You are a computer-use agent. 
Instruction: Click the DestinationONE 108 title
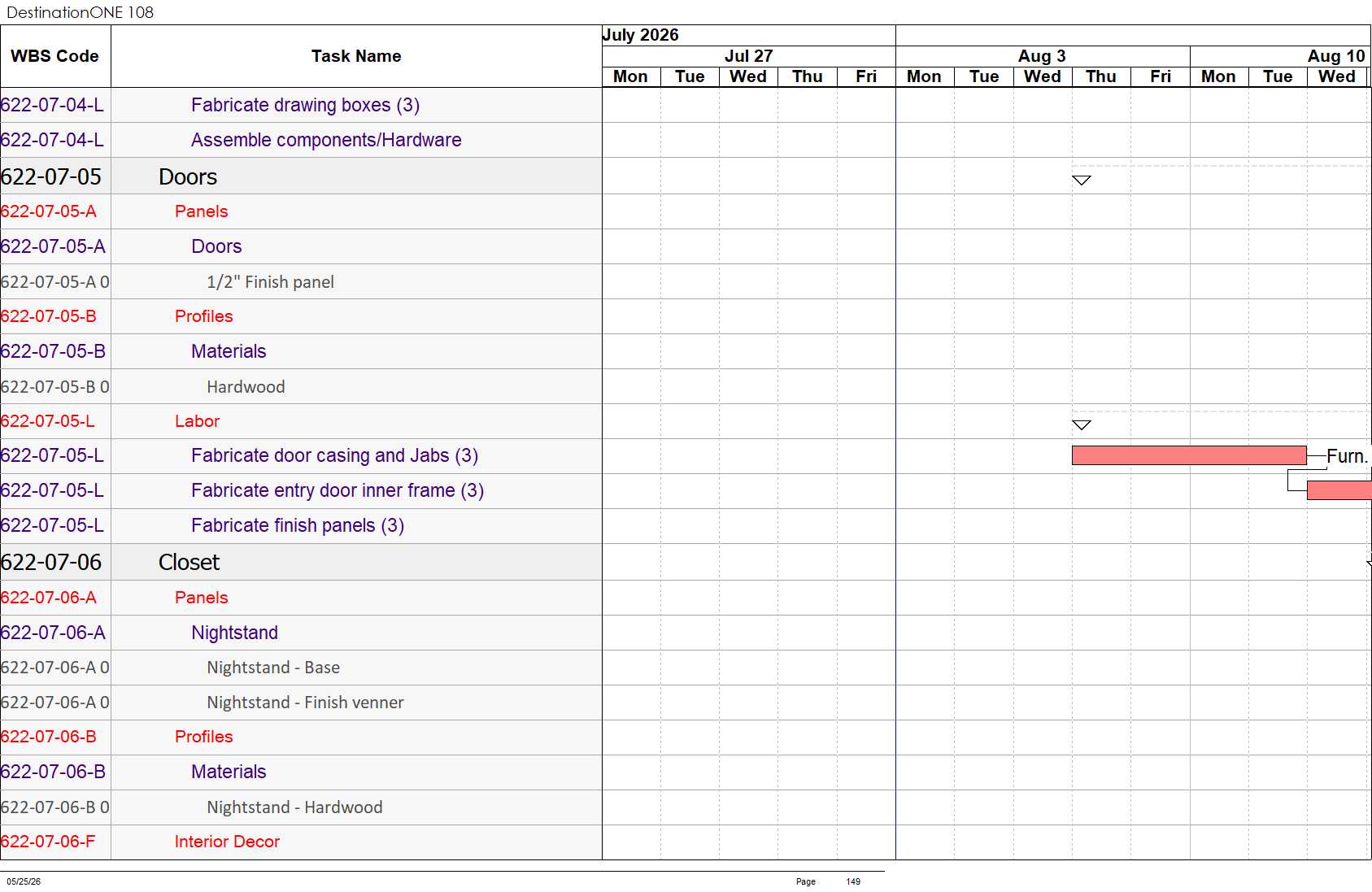point(80,12)
